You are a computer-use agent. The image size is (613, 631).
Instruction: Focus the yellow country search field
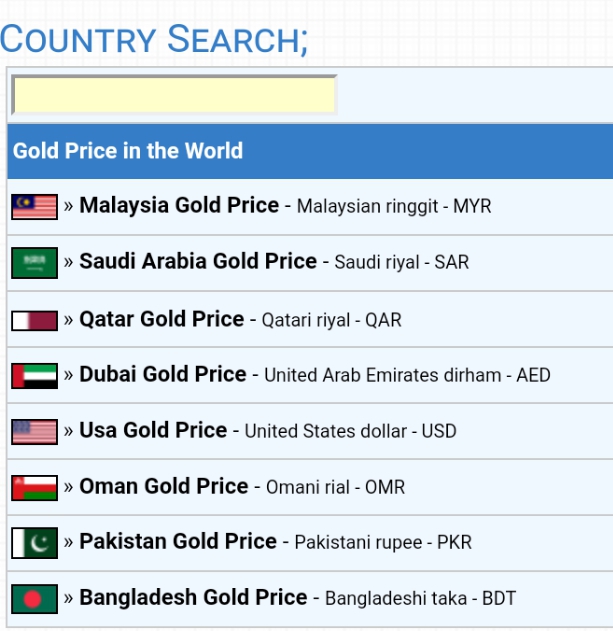coord(174,95)
